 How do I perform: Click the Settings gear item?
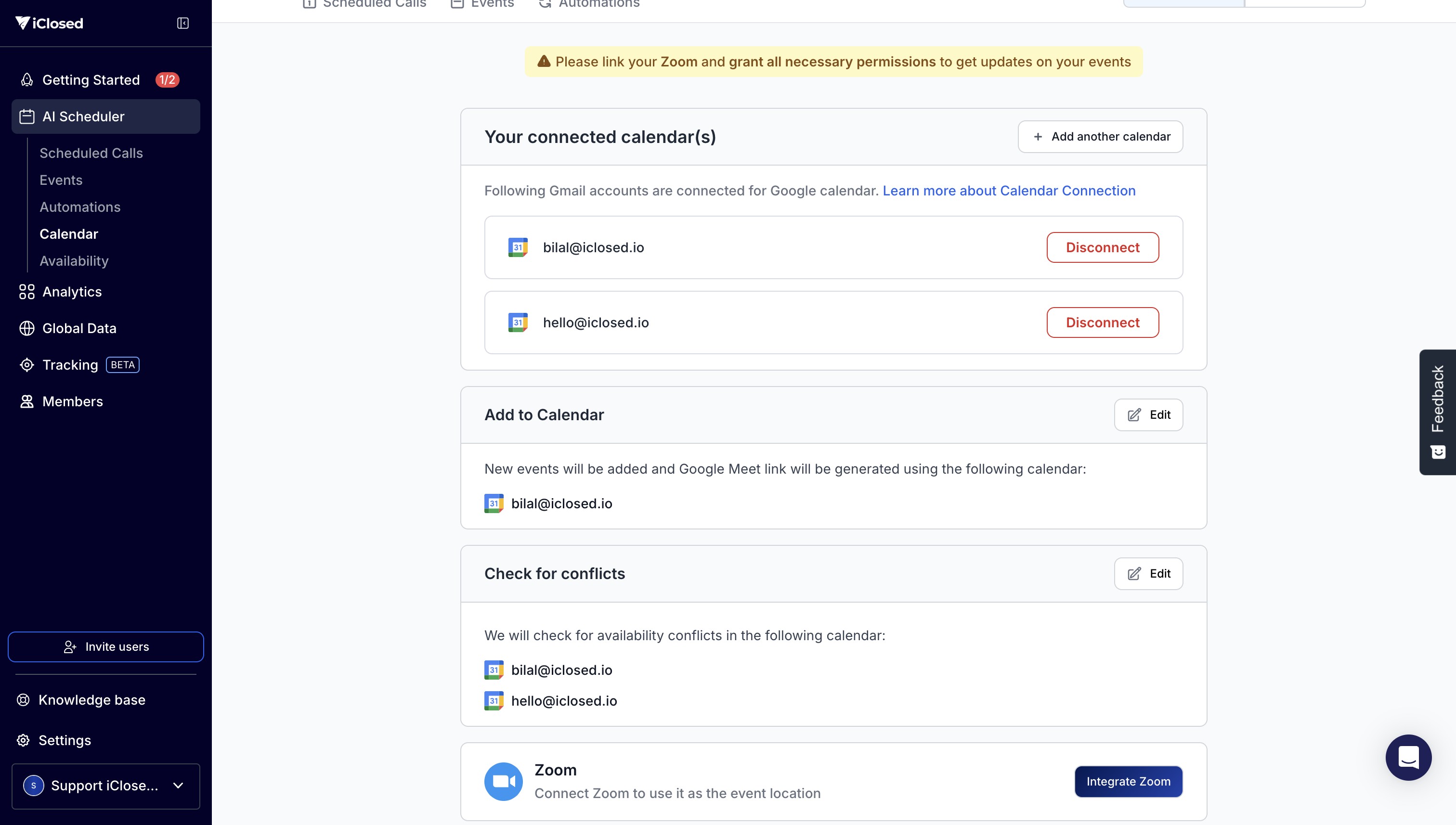click(64, 740)
